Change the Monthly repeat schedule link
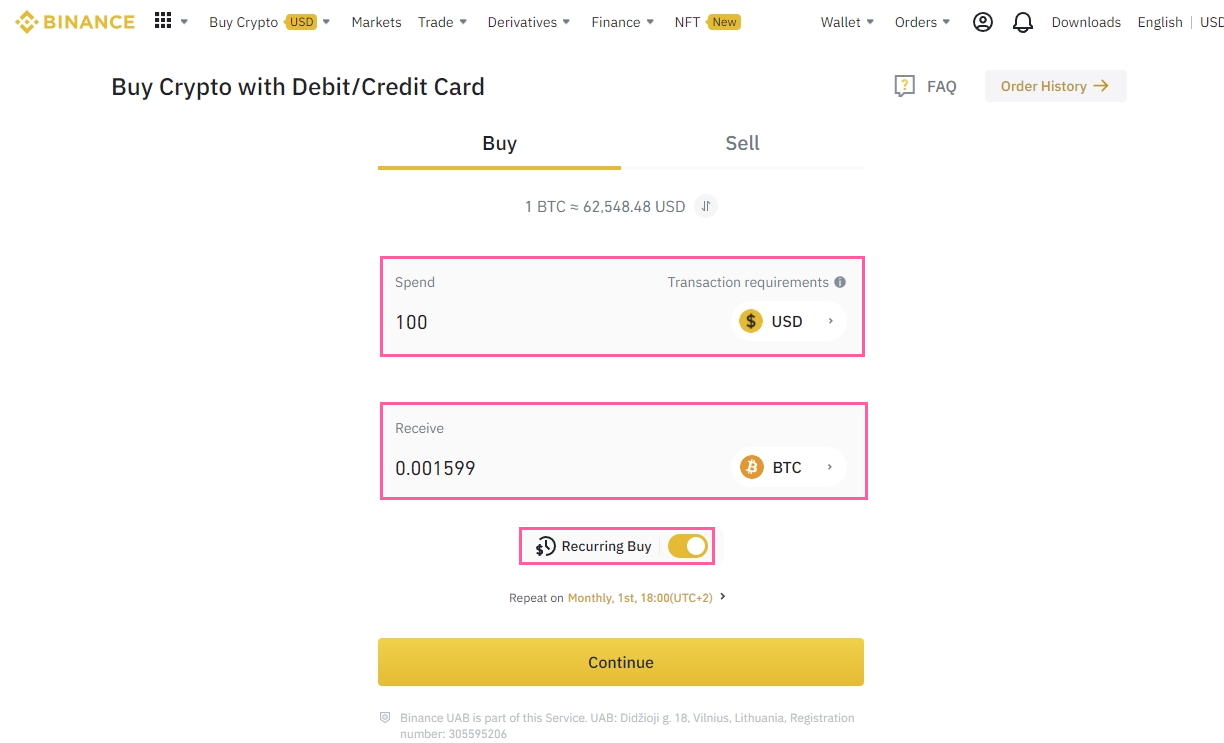 (x=640, y=597)
